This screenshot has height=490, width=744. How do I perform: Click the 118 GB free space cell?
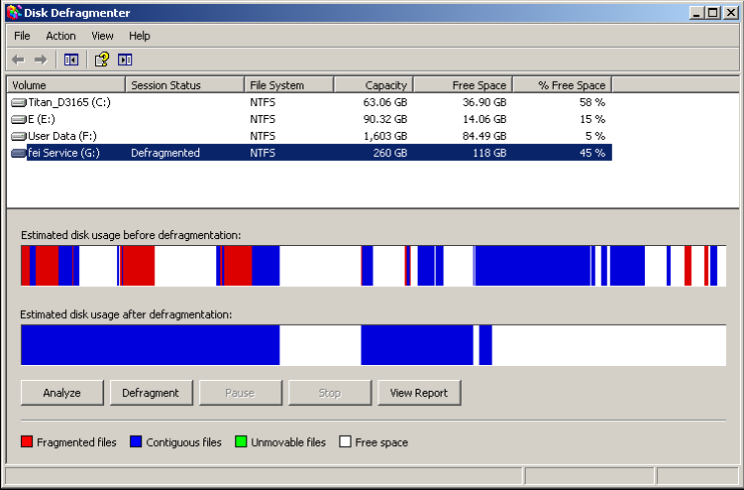(489, 153)
